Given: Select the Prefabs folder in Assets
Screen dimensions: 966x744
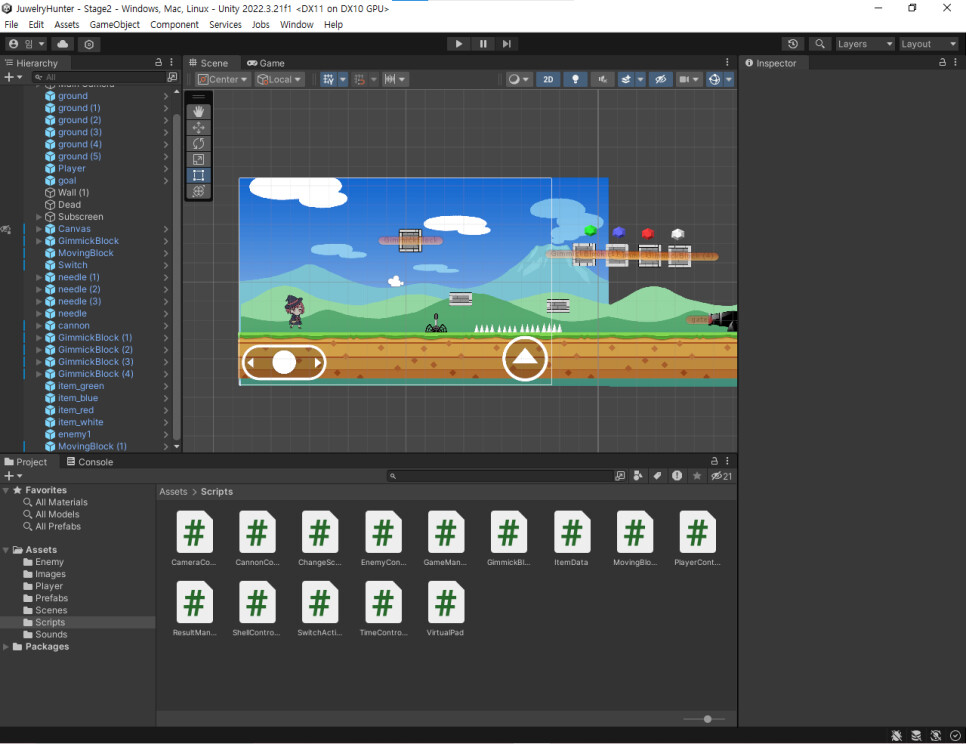Looking at the screenshot, I should tap(52, 598).
